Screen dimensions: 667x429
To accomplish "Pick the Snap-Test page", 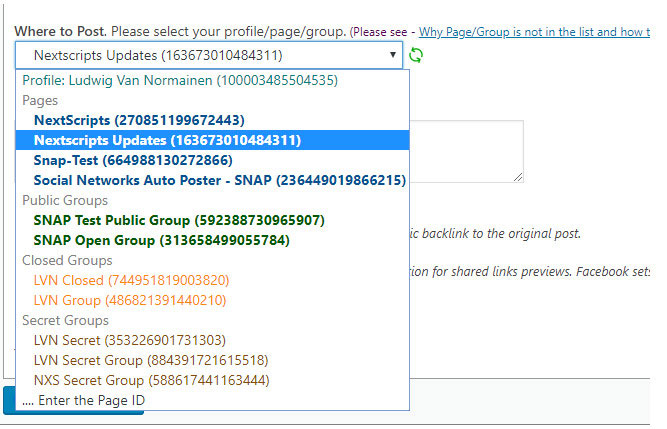I will pos(132,160).
